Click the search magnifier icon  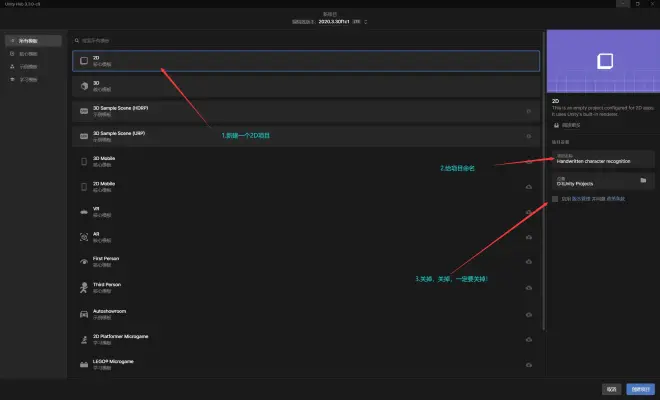(77, 40)
